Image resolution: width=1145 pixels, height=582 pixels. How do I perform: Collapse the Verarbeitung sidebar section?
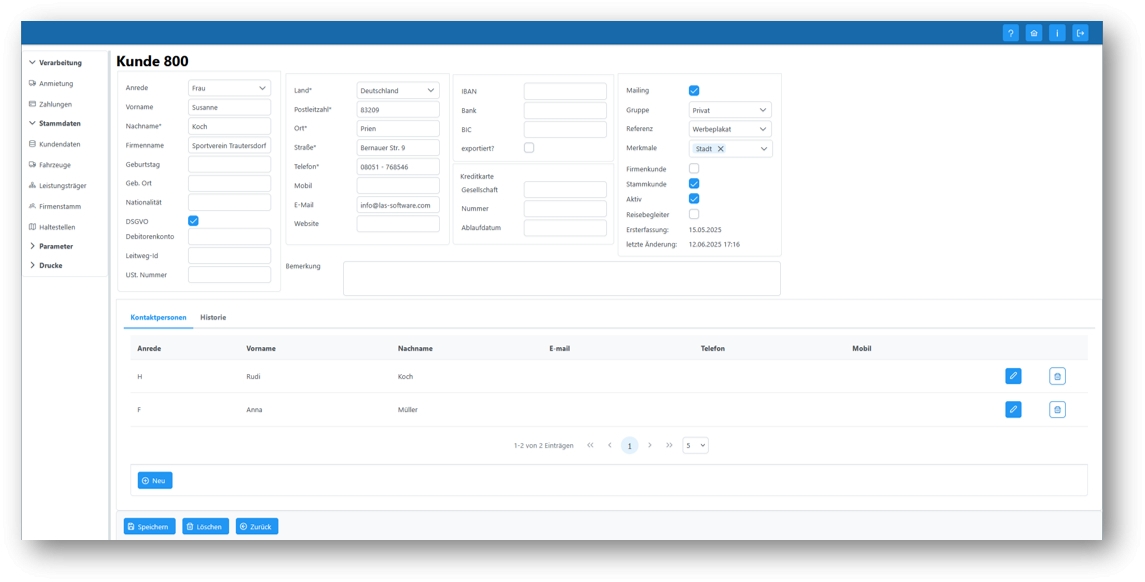(55, 63)
